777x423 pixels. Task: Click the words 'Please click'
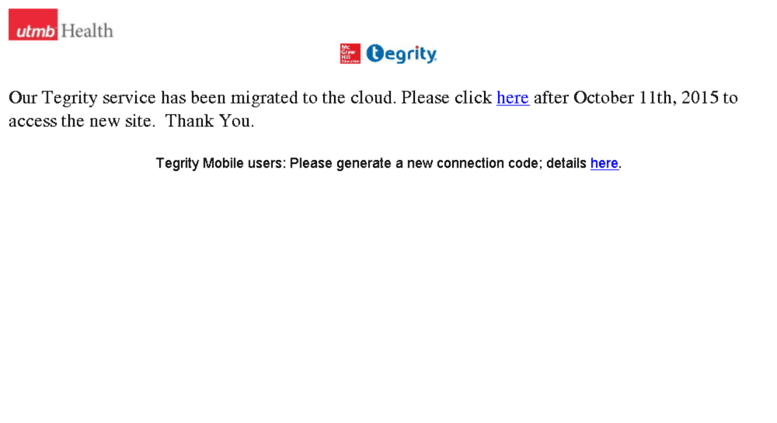coord(446,98)
